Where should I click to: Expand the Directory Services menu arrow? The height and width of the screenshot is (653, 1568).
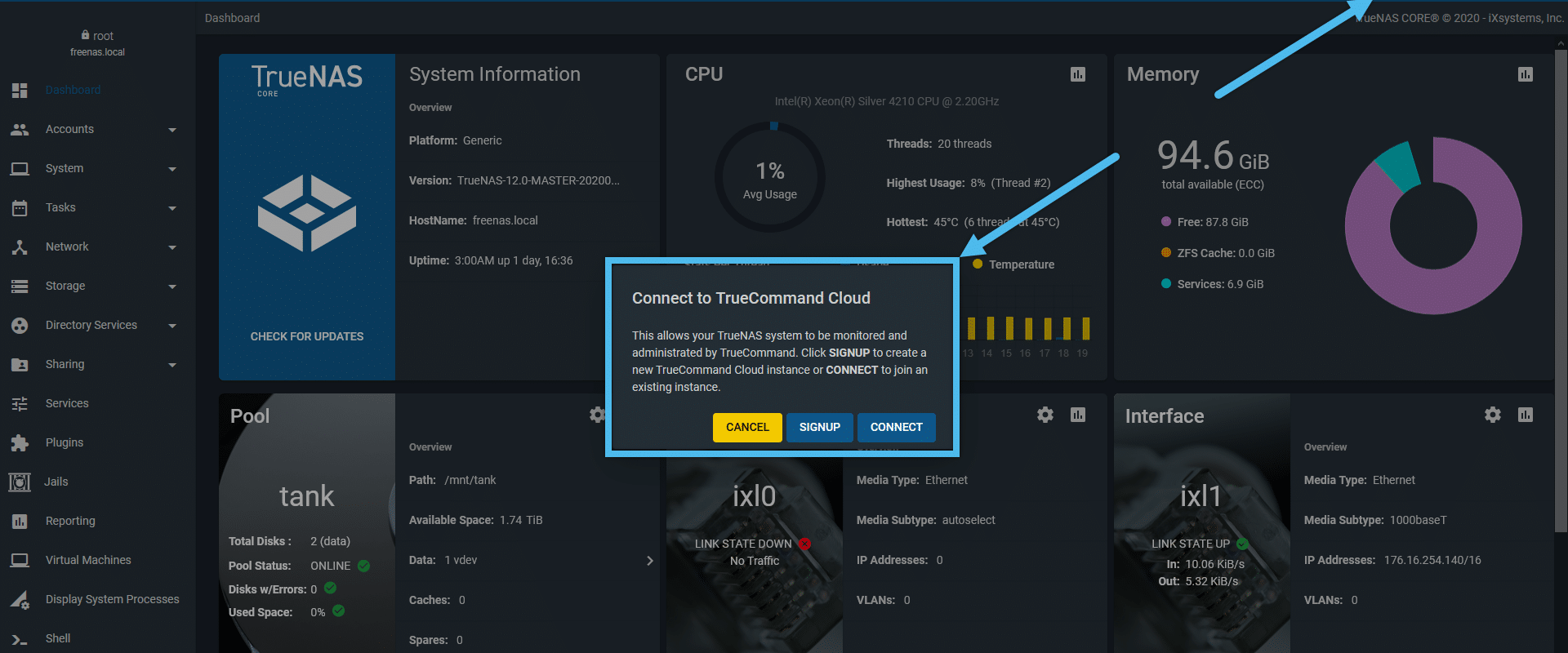pos(172,326)
